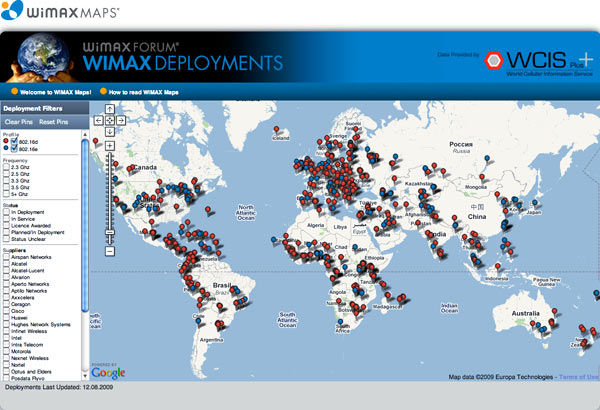Click the Clear Pins button
This screenshot has height=410, width=600.
coord(20,121)
